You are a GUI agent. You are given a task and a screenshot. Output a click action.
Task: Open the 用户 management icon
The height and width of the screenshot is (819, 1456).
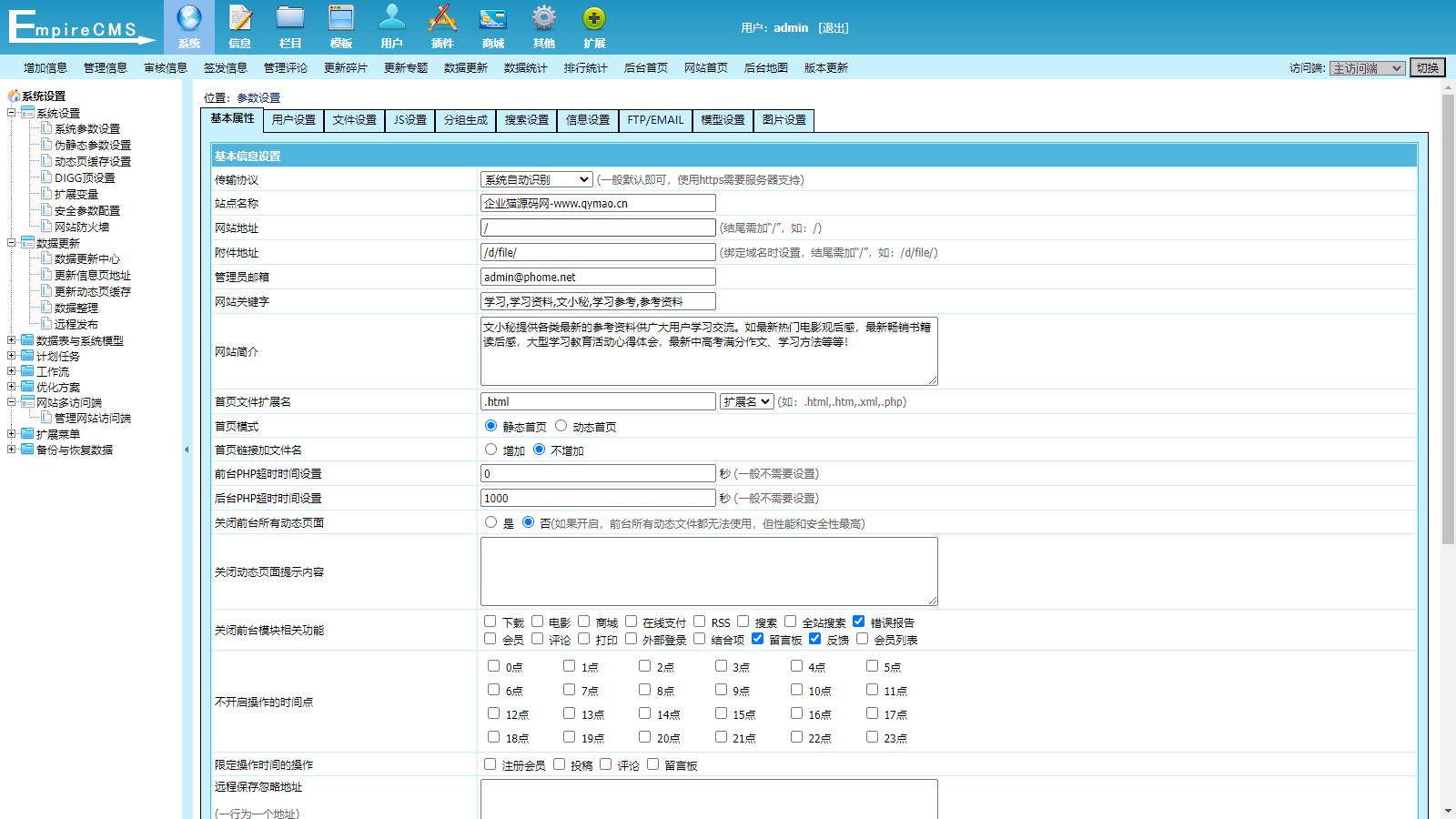tap(391, 25)
